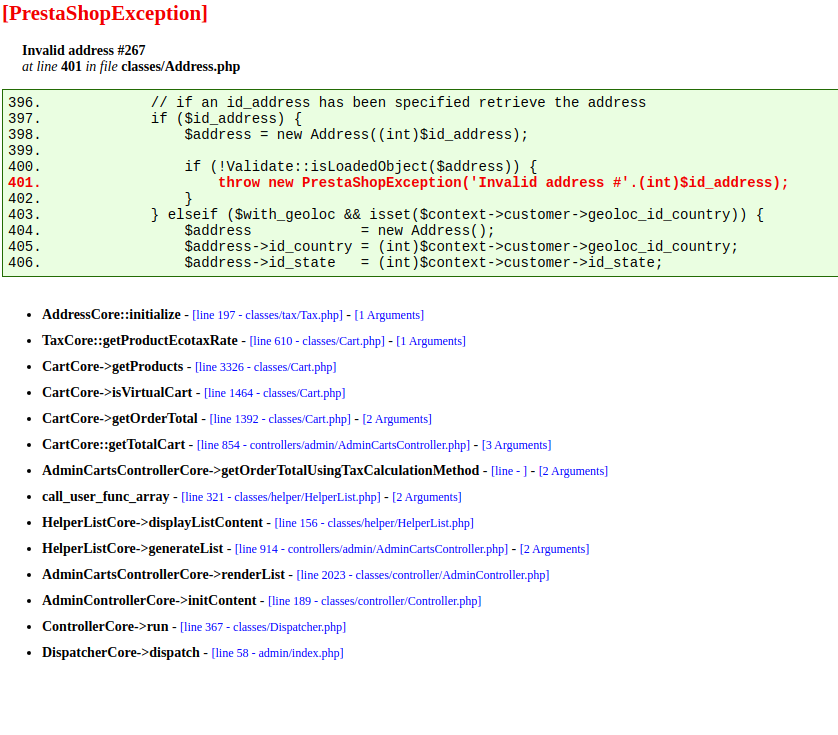838x735 pixels.
Task: Open line 367 classes/Dispatcher.php link
Action: [263, 627]
